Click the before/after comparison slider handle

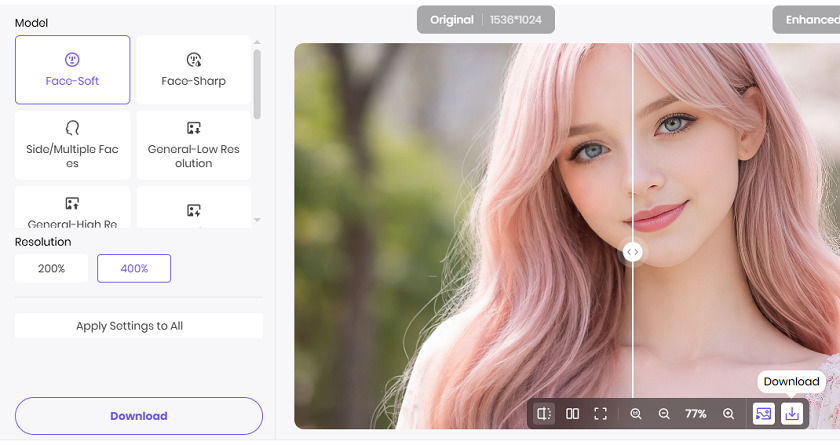[x=633, y=253]
